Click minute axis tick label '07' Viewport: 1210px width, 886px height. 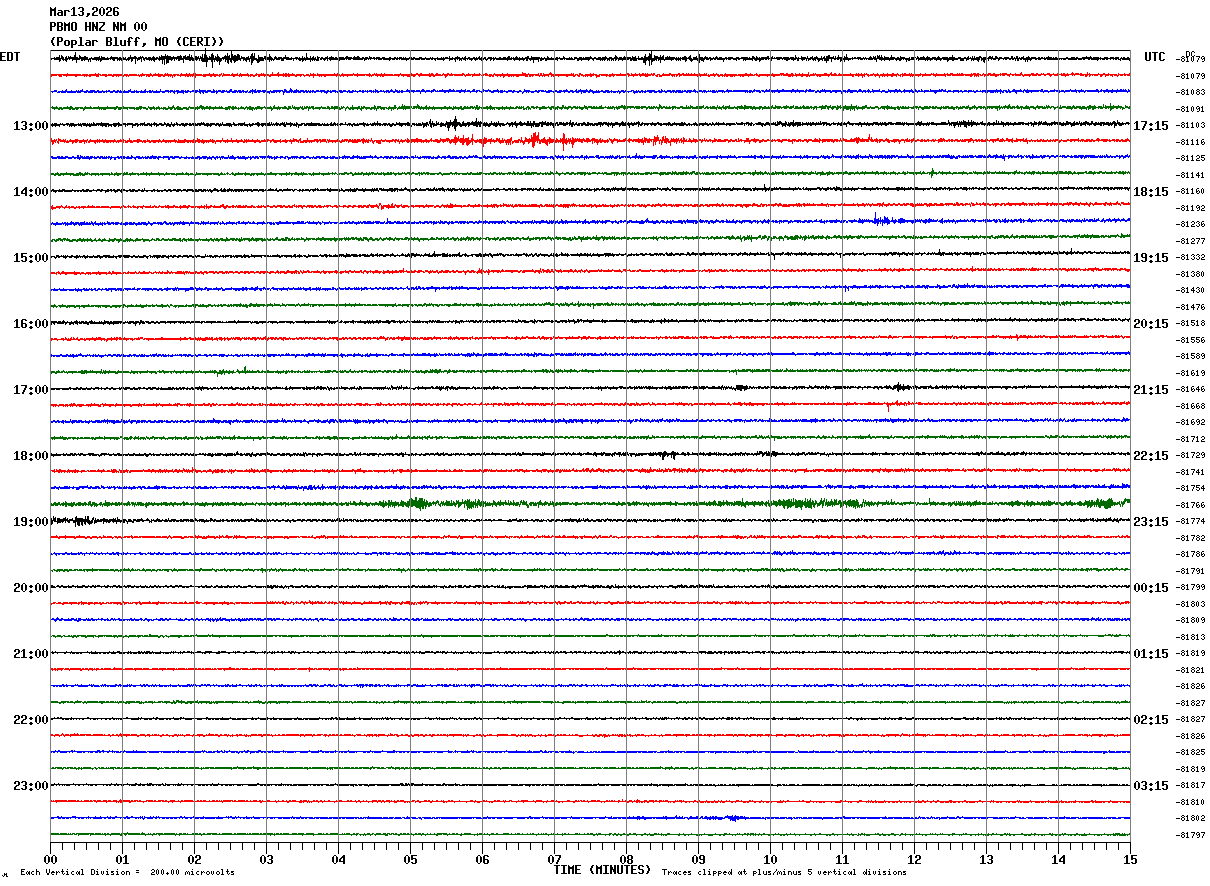554,860
